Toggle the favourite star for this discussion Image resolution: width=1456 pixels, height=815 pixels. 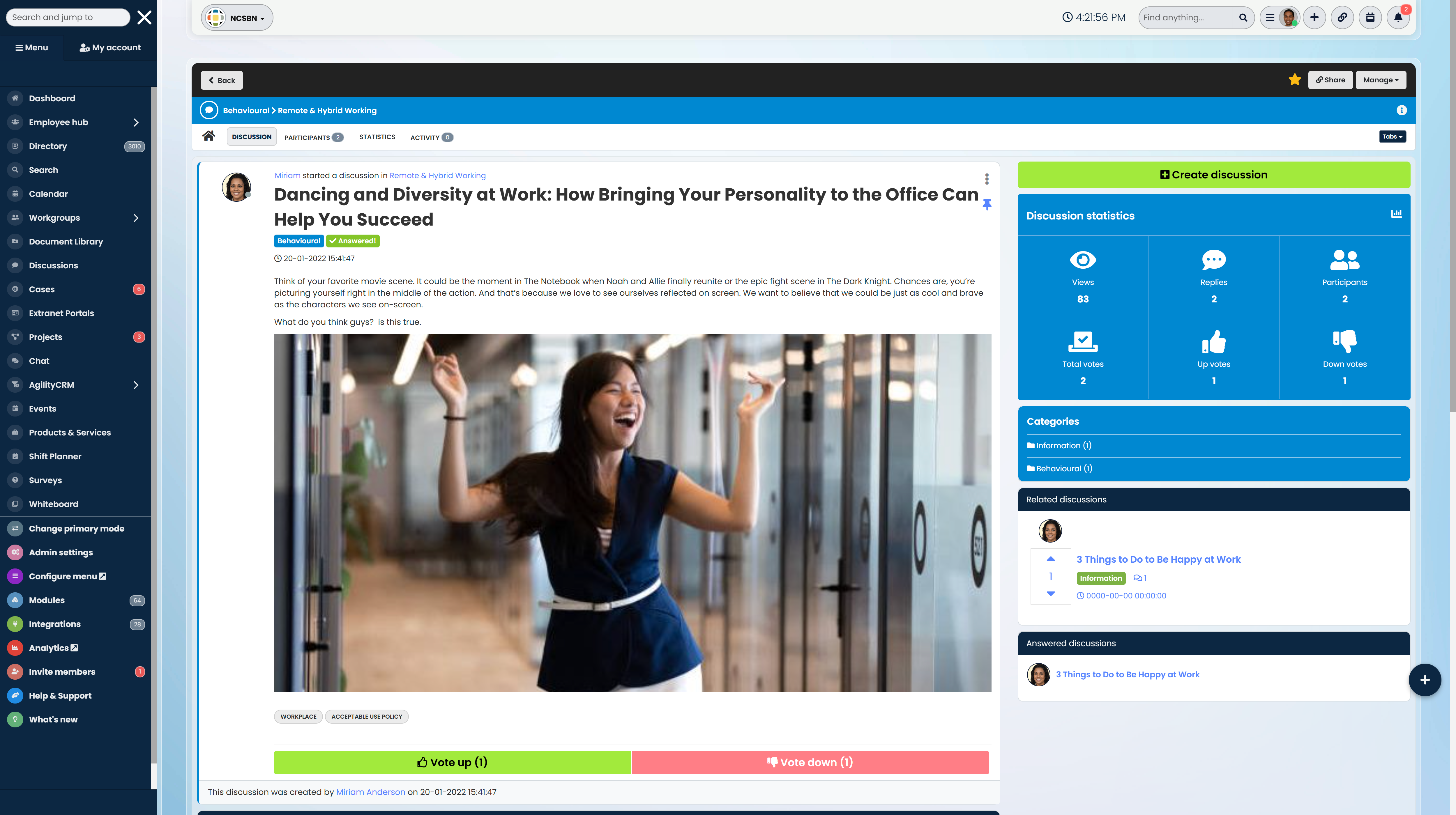[x=1295, y=80]
